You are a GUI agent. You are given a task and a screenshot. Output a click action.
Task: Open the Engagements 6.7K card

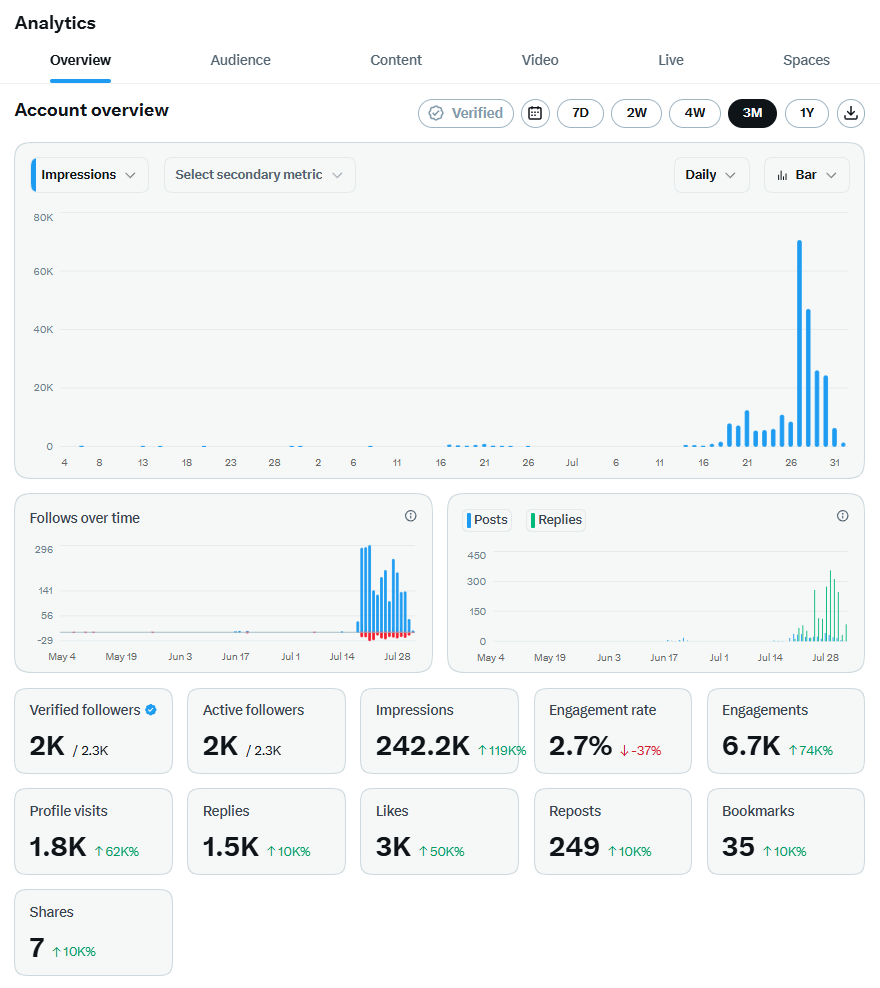(x=786, y=731)
